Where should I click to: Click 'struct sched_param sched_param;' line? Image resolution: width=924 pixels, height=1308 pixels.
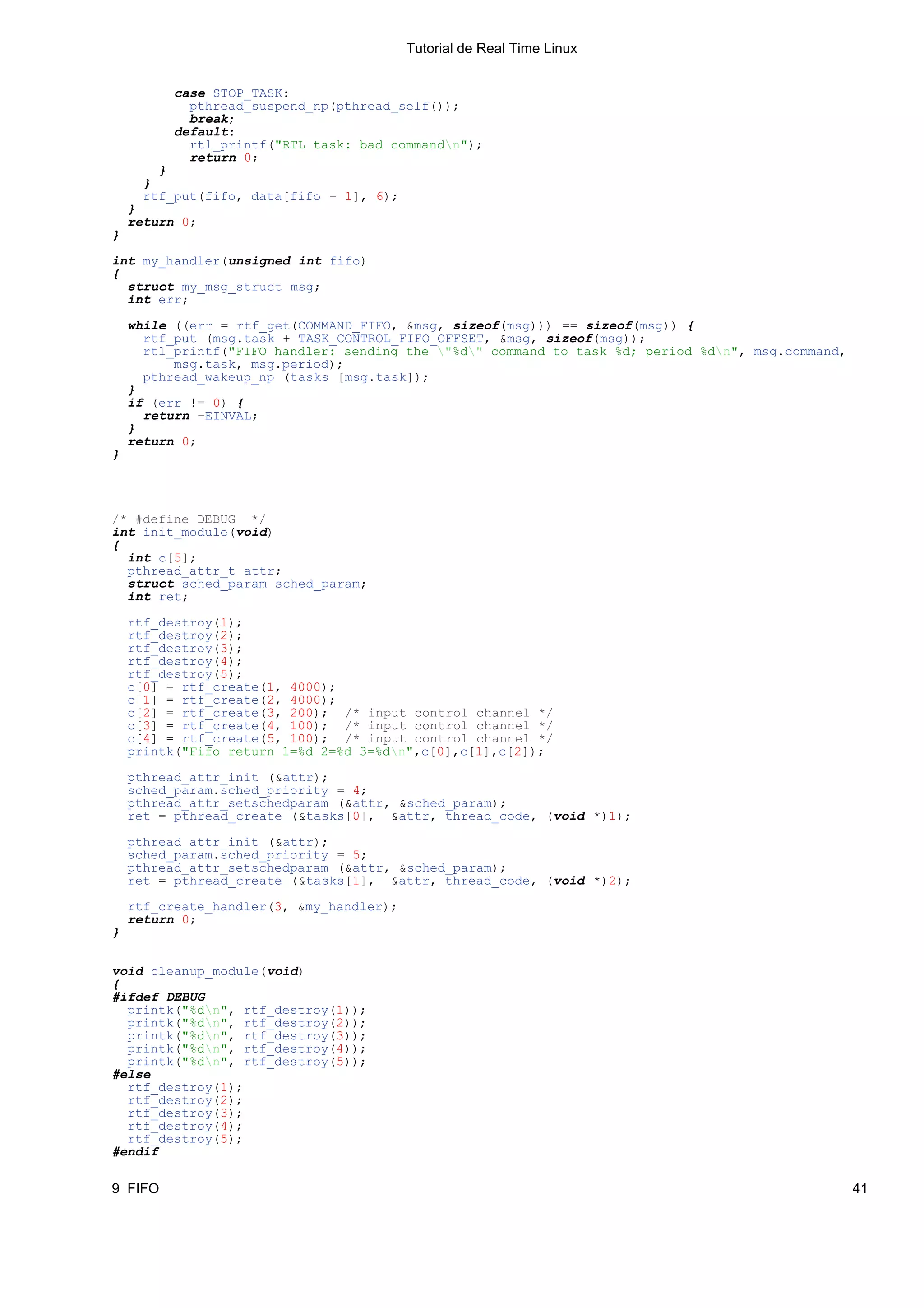(247, 584)
